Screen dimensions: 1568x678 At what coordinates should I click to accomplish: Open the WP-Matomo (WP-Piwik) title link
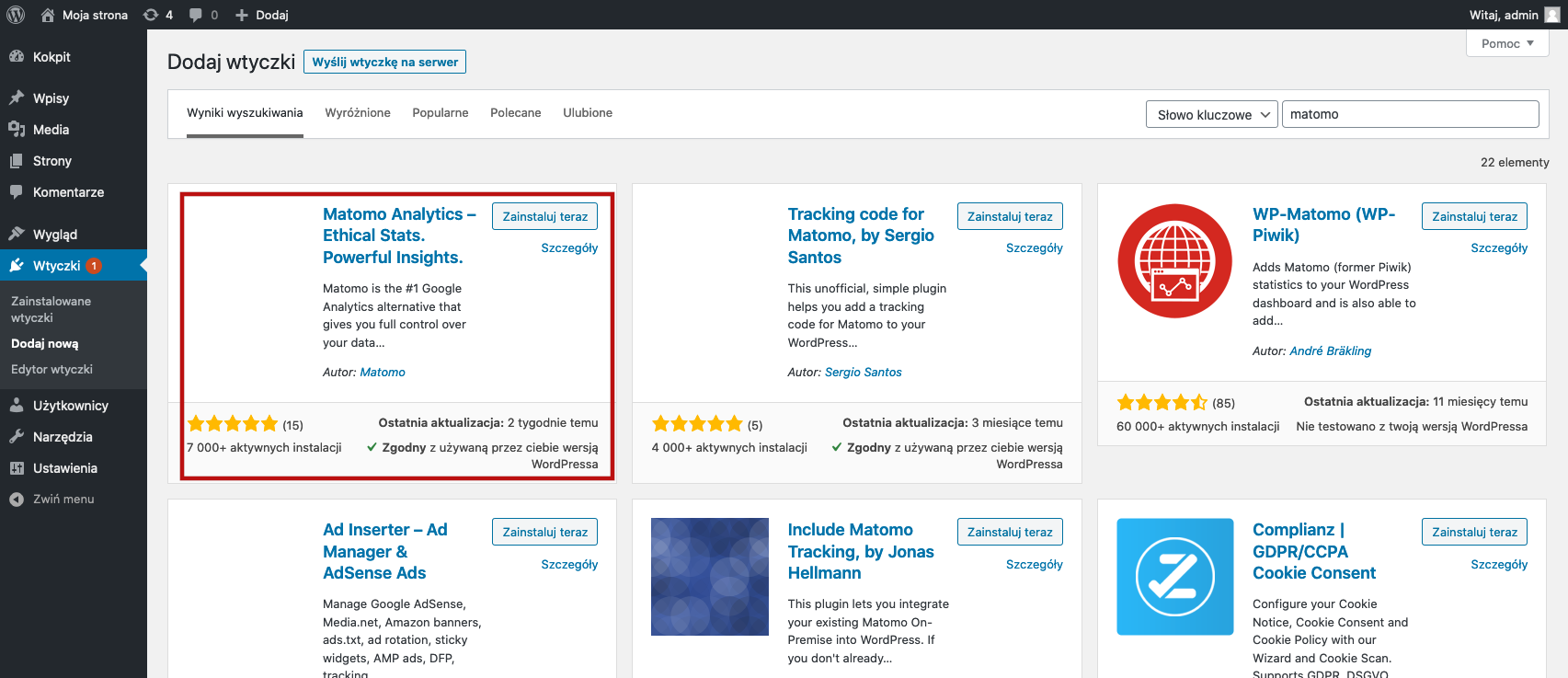pos(1323,224)
